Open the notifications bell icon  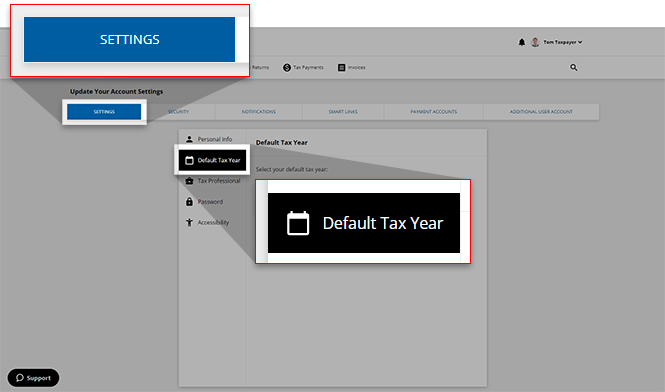pos(522,42)
